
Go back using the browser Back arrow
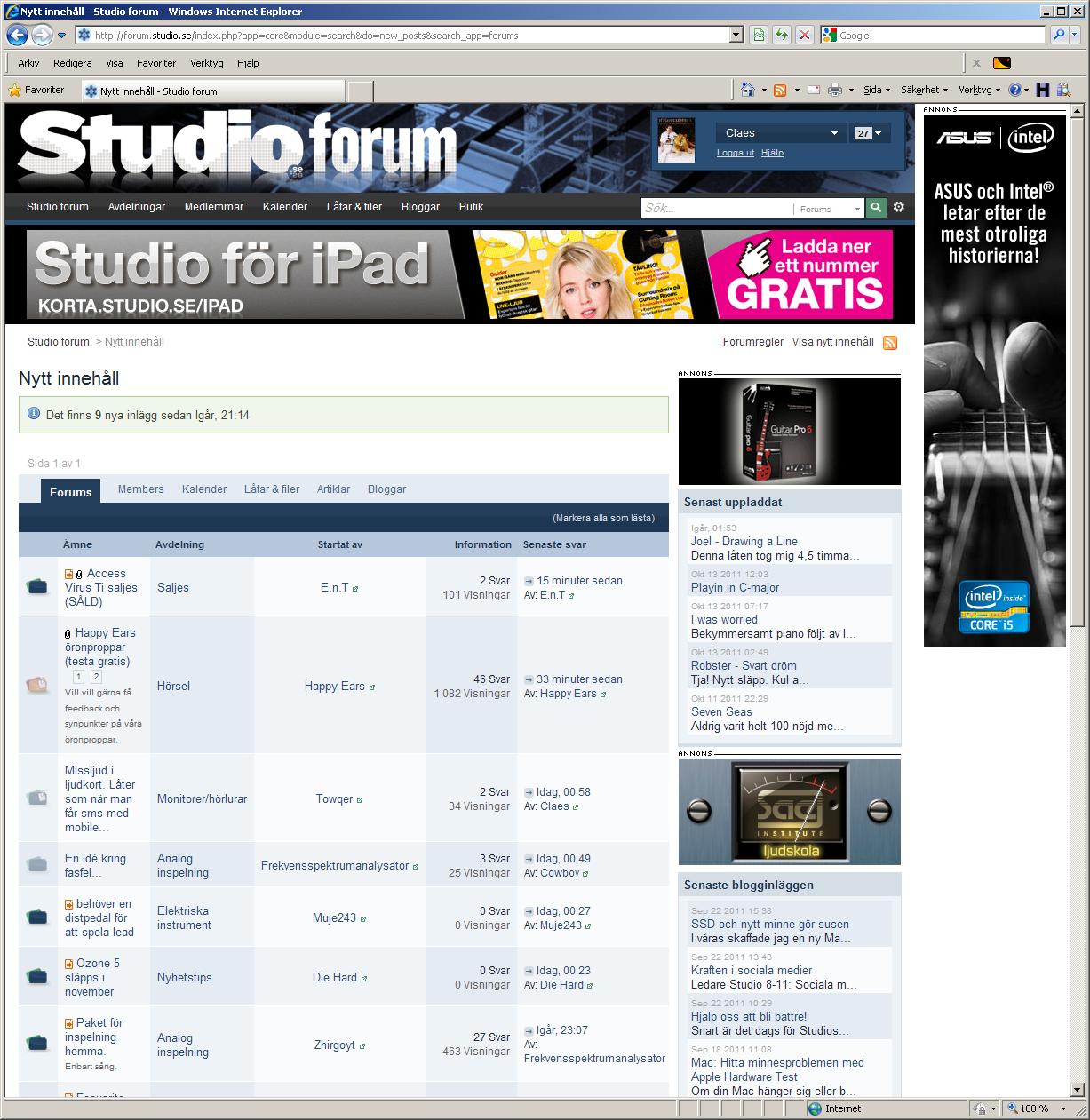pos(17,36)
